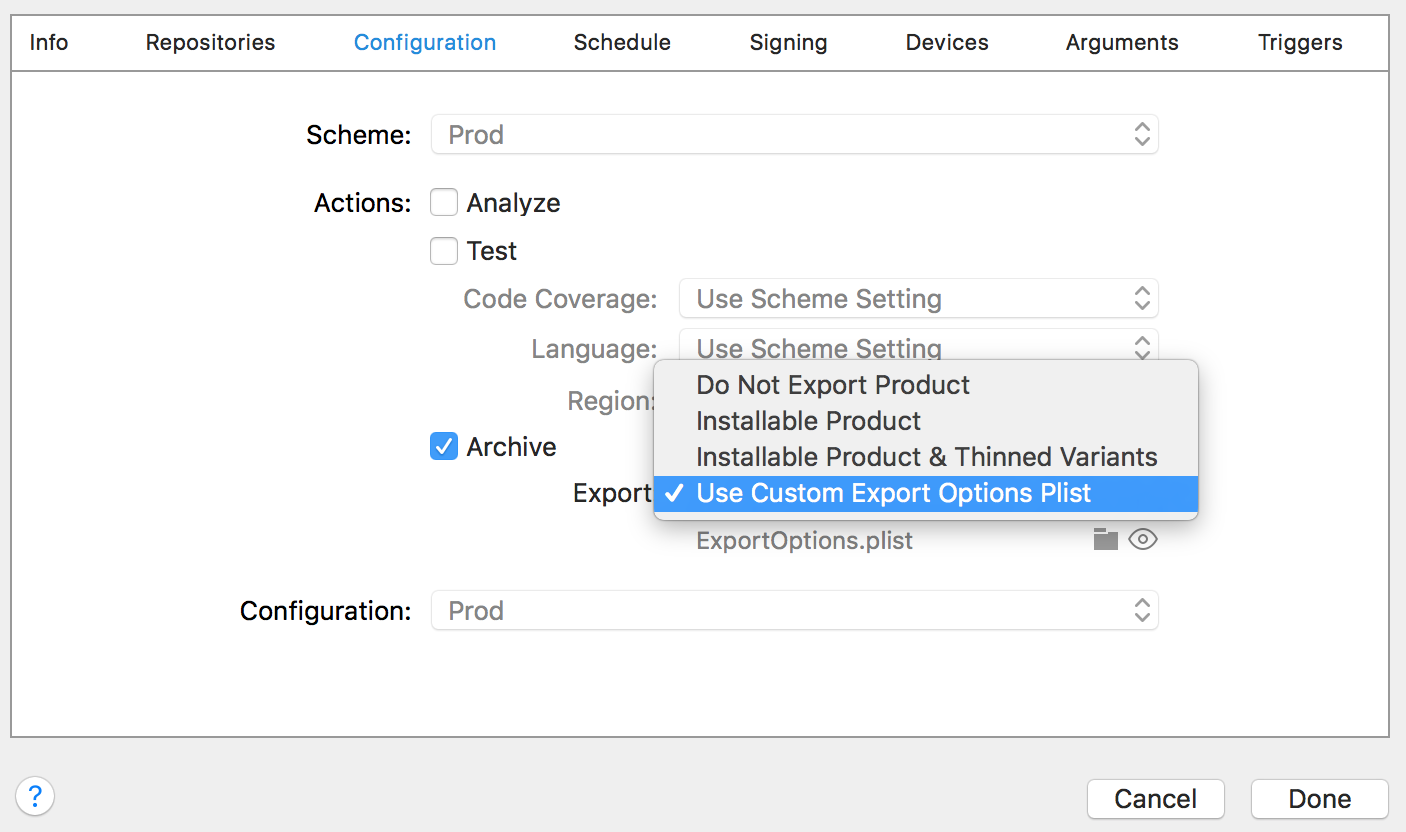
Task: Open the Language dropdown
Action: [918, 345]
